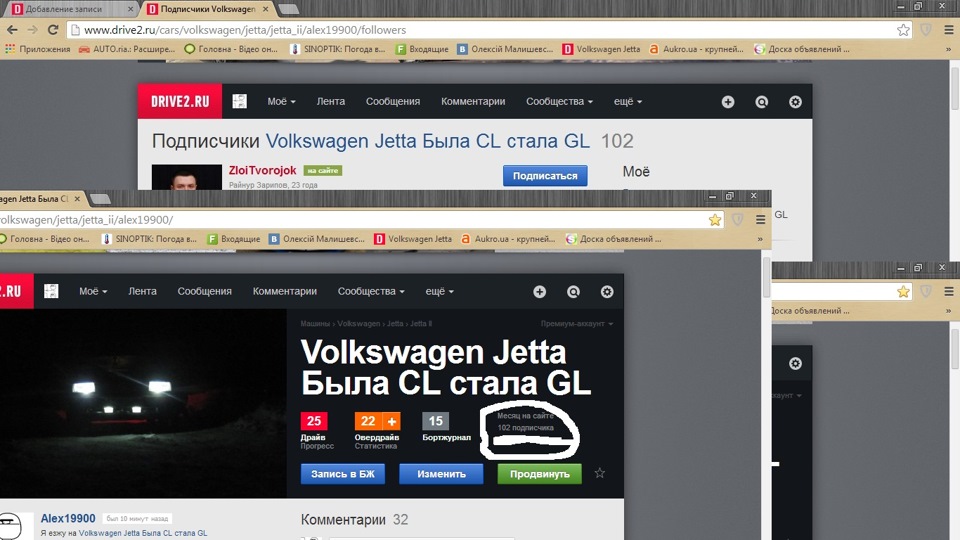Bookmark star in front window address bar

click(x=714, y=220)
